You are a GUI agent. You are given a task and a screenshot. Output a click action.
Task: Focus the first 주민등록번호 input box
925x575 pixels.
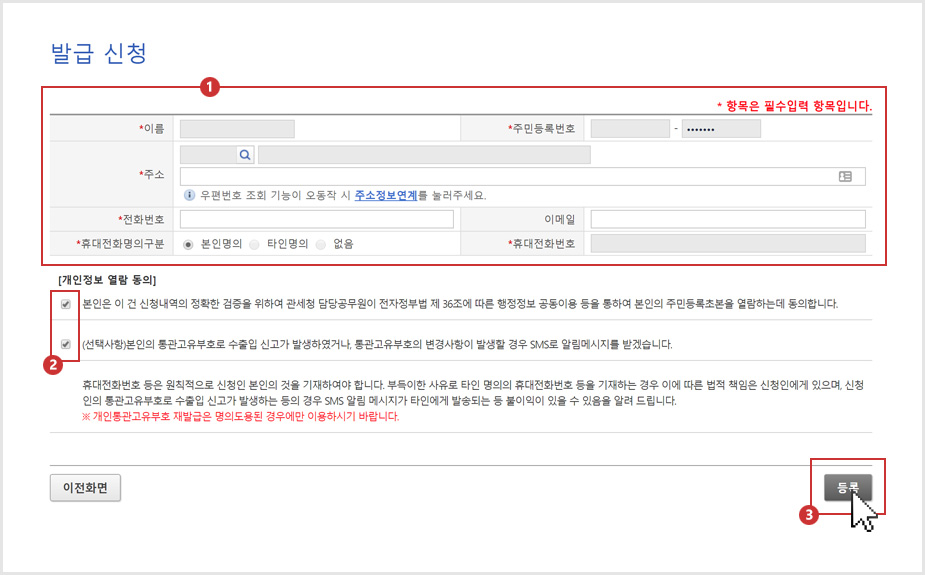[630, 128]
